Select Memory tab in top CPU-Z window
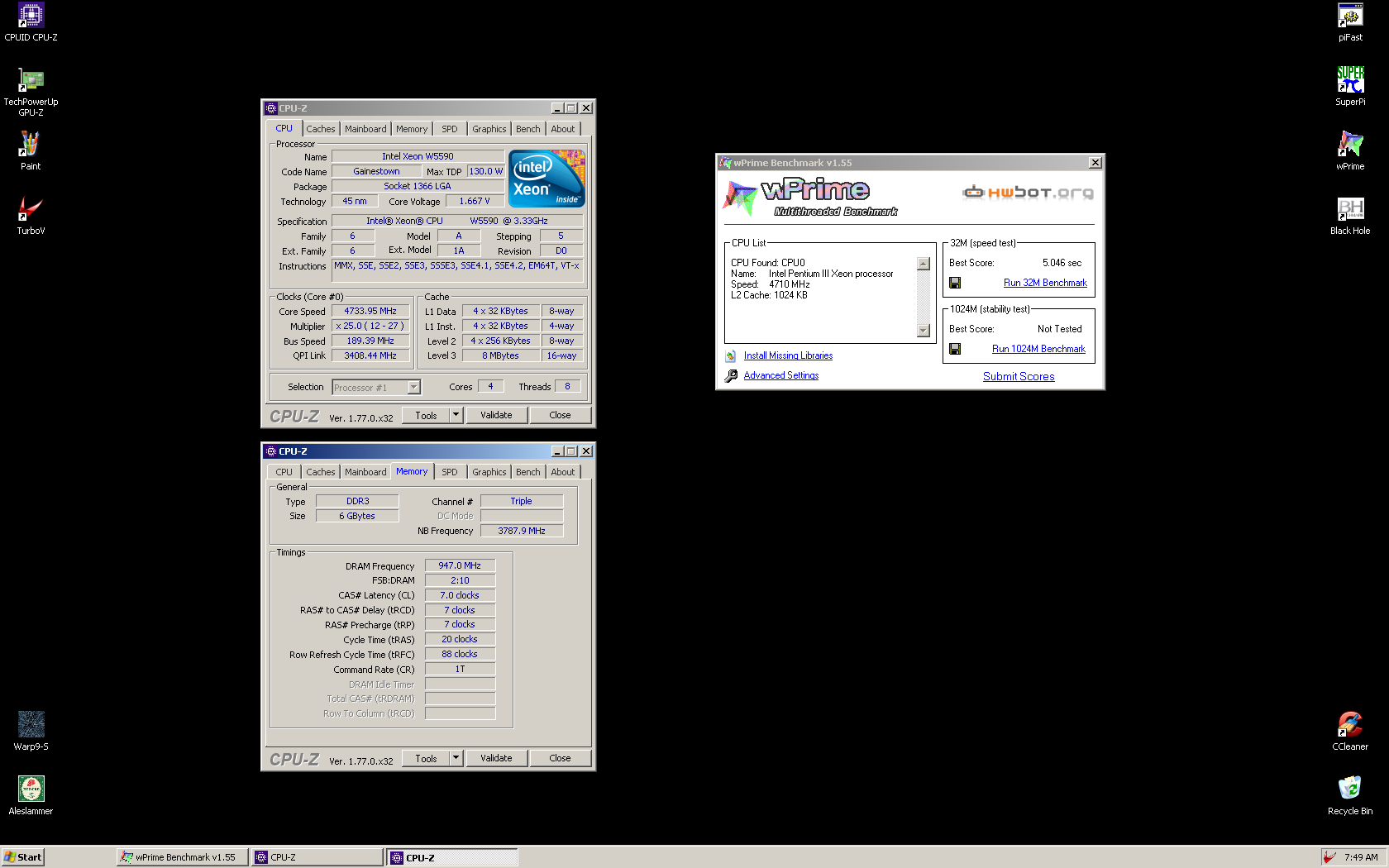This screenshot has height=868, width=1389. (x=412, y=129)
